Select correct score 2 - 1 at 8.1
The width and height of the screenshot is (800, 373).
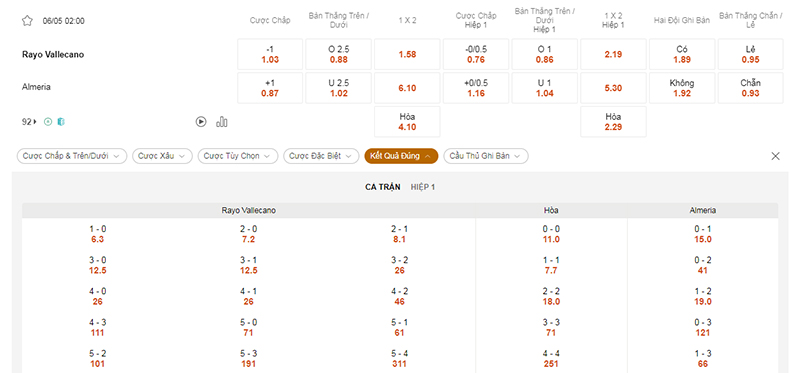(x=399, y=234)
